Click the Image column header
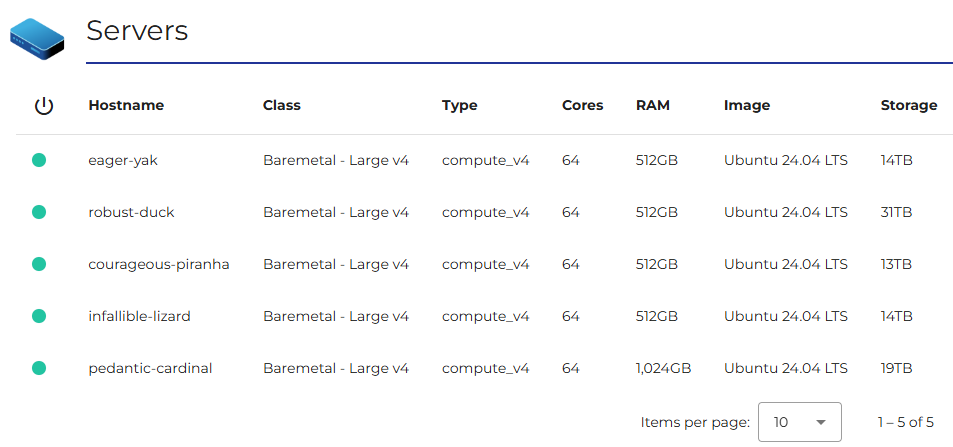The image size is (953, 447). tap(747, 105)
